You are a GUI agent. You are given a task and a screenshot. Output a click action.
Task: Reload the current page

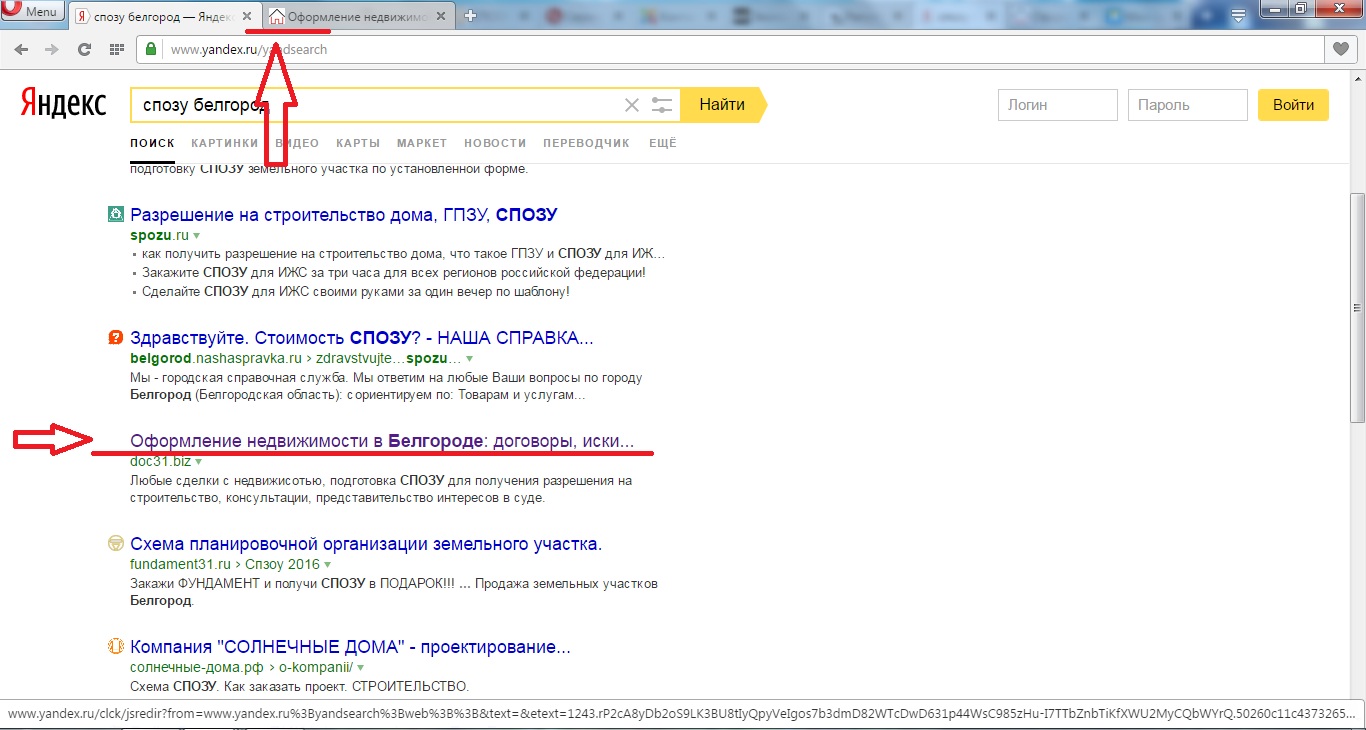85,49
